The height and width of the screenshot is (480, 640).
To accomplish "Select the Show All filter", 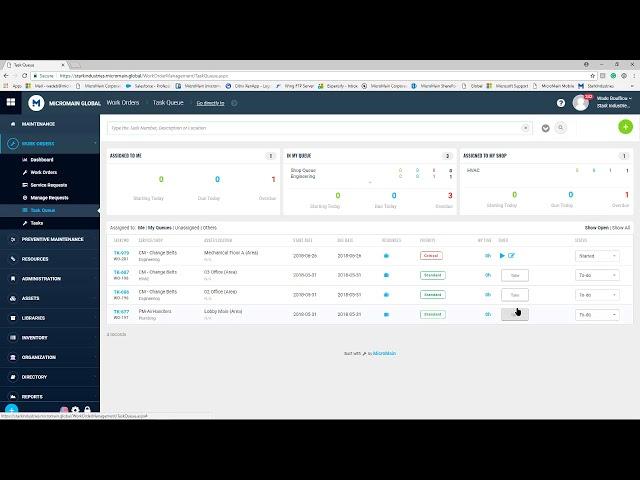I will 621,228.
